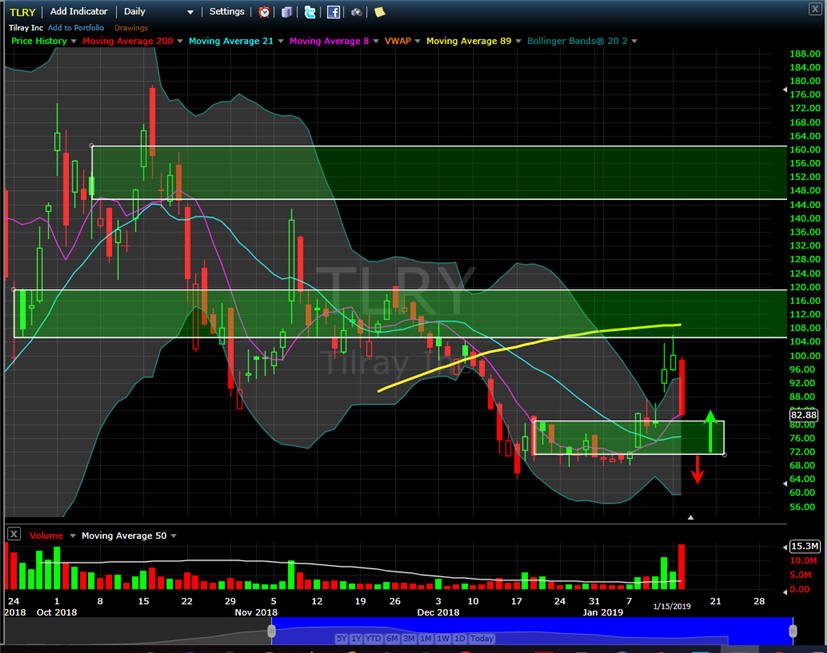827x653 pixels.
Task: Click the 82.88 current price label
Action: click(804, 415)
